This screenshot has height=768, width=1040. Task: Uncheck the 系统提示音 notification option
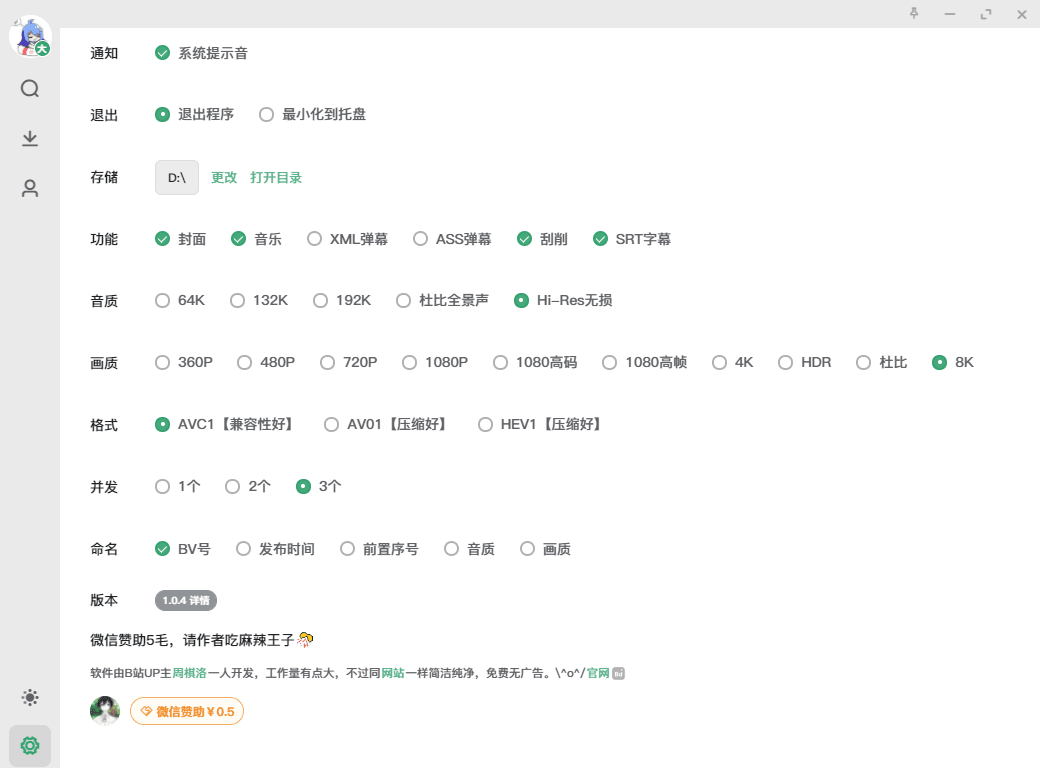pyautogui.click(x=163, y=53)
